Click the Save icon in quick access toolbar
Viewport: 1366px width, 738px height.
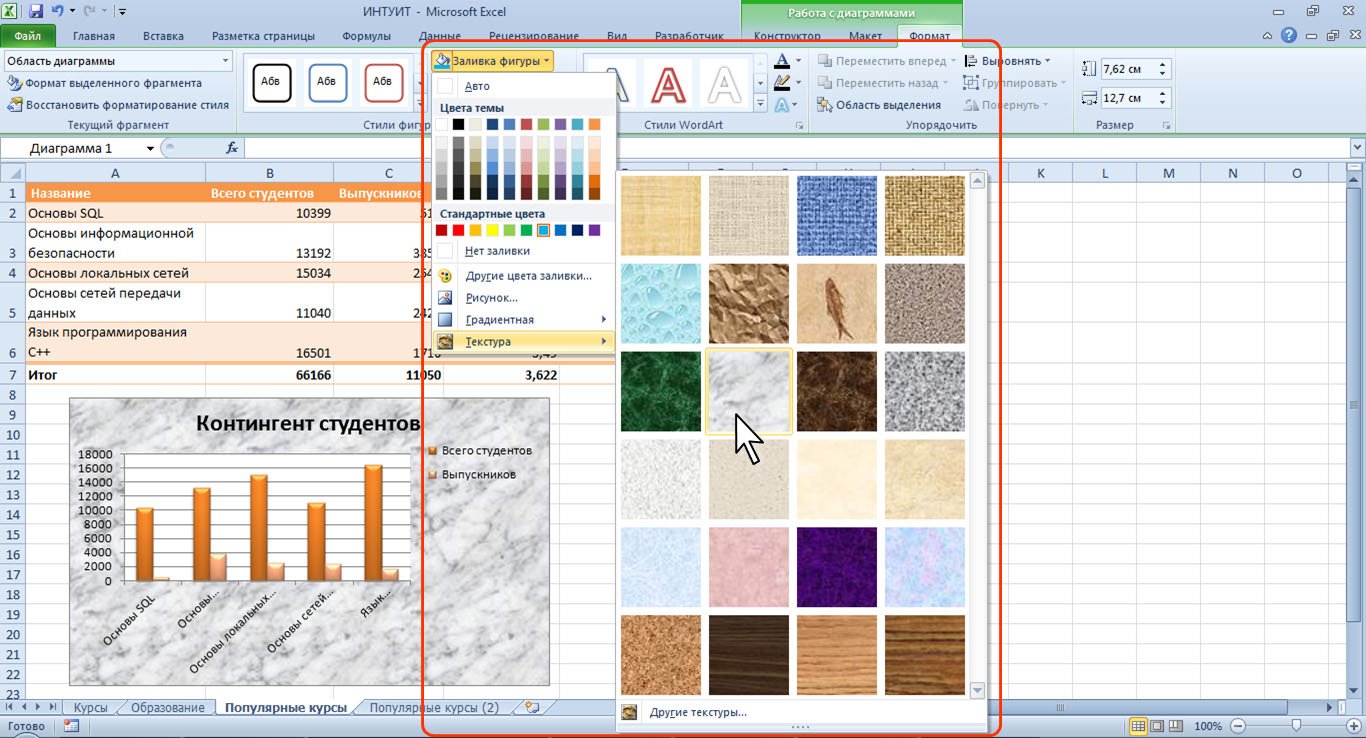[x=37, y=12]
